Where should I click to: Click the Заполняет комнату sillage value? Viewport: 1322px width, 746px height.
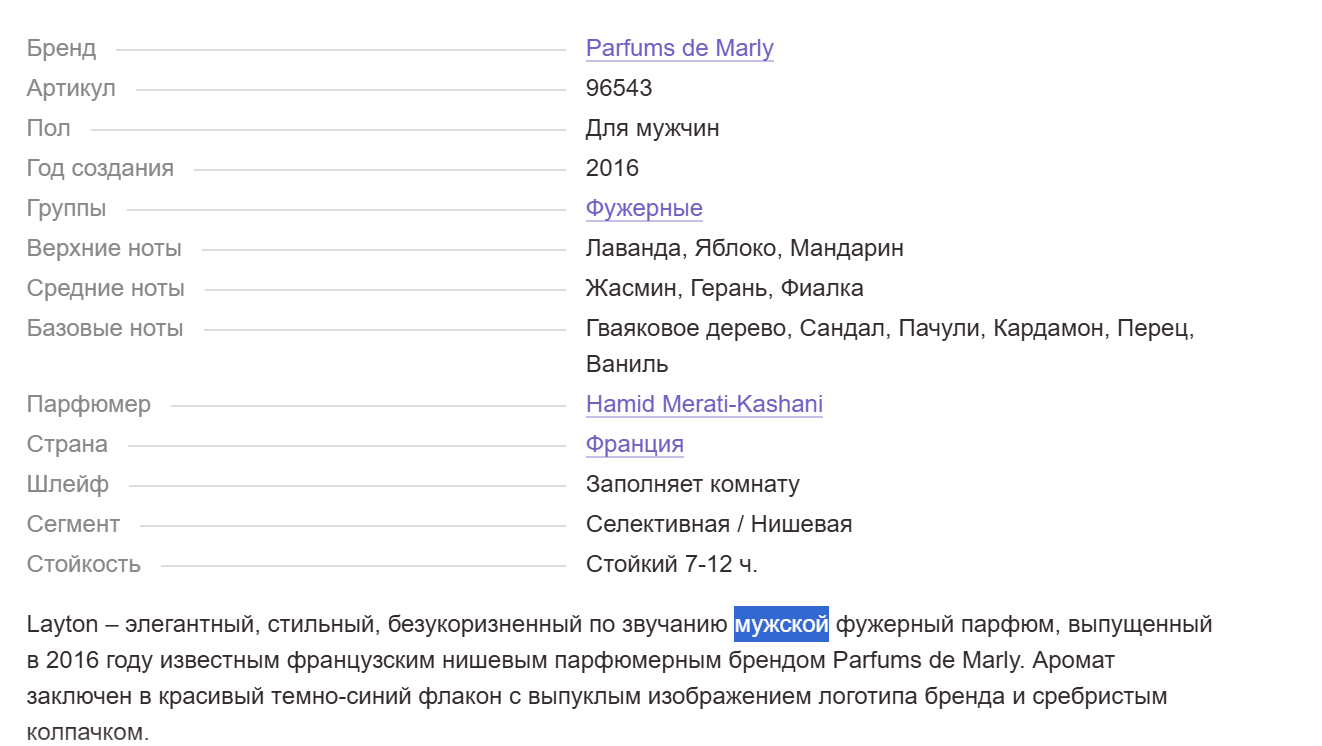[692, 484]
